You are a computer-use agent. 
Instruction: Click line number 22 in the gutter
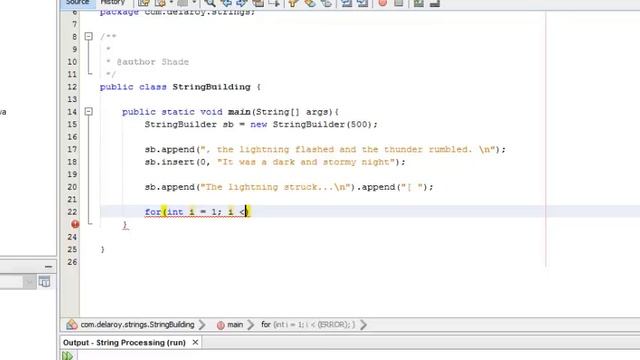(72, 212)
